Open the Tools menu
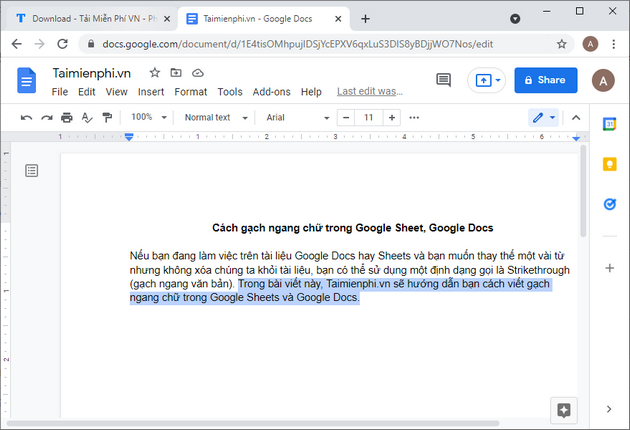630x430 pixels. coord(230,92)
